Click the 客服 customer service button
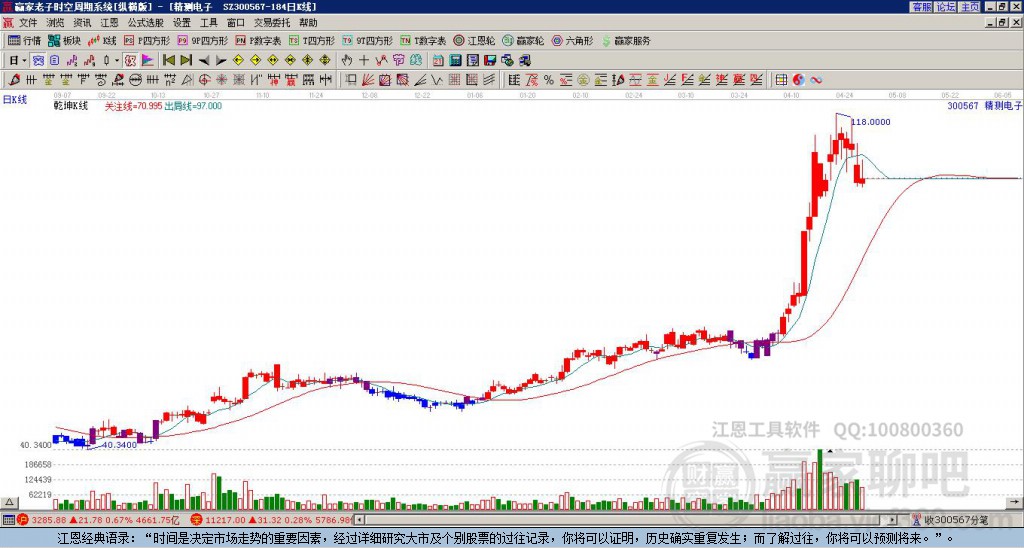 (x=922, y=7)
